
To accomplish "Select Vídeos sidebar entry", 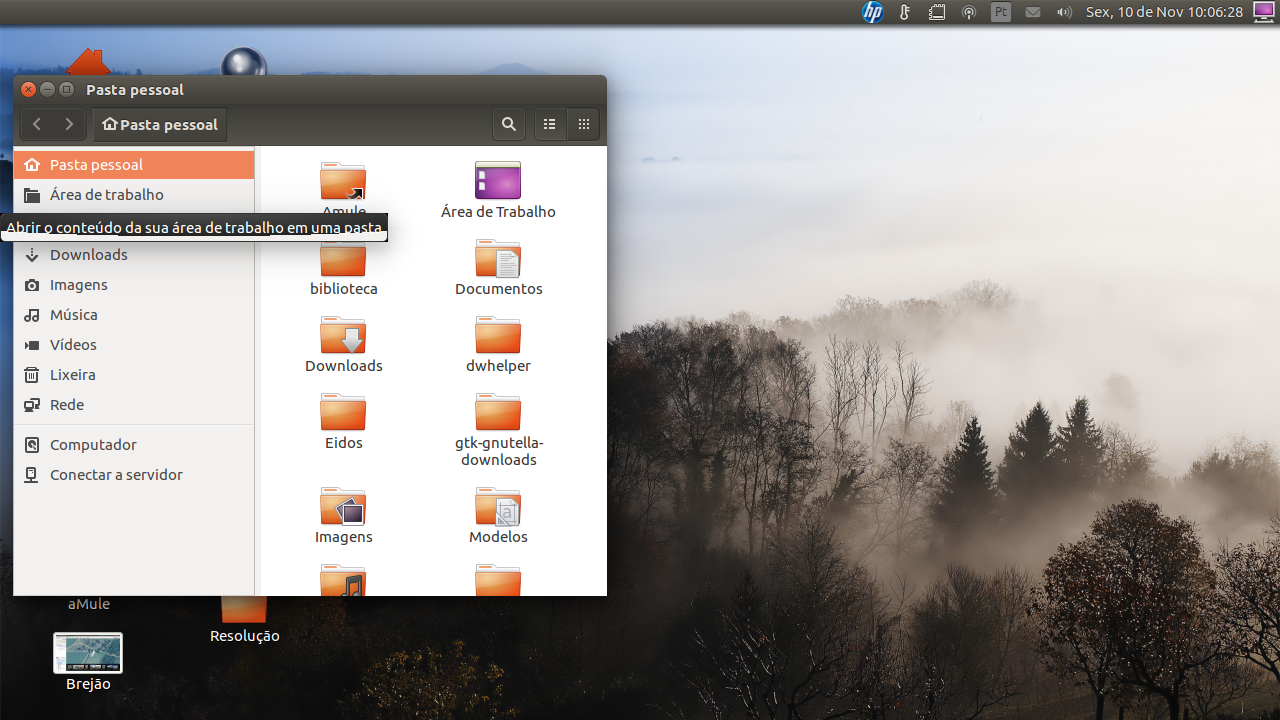I will click(134, 345).
